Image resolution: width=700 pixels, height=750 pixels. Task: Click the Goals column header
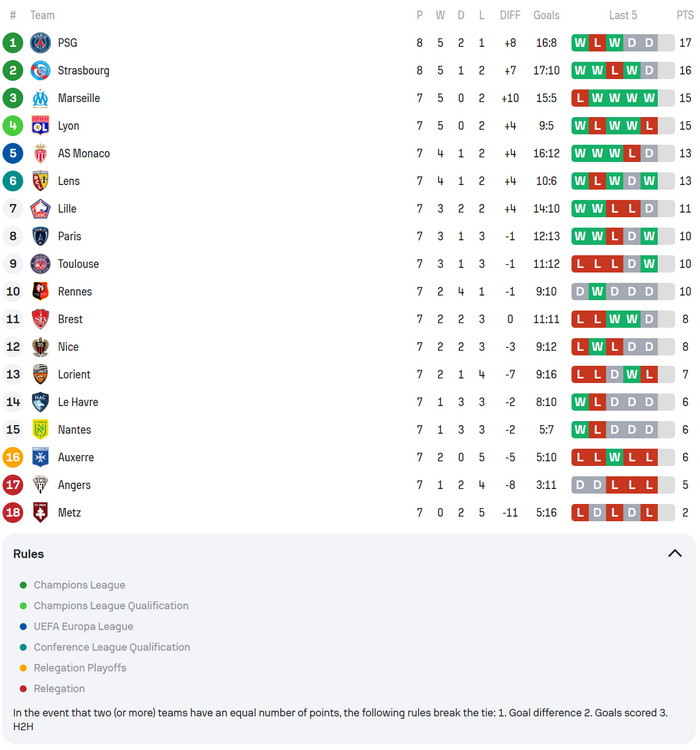click(x=546, y=15)
